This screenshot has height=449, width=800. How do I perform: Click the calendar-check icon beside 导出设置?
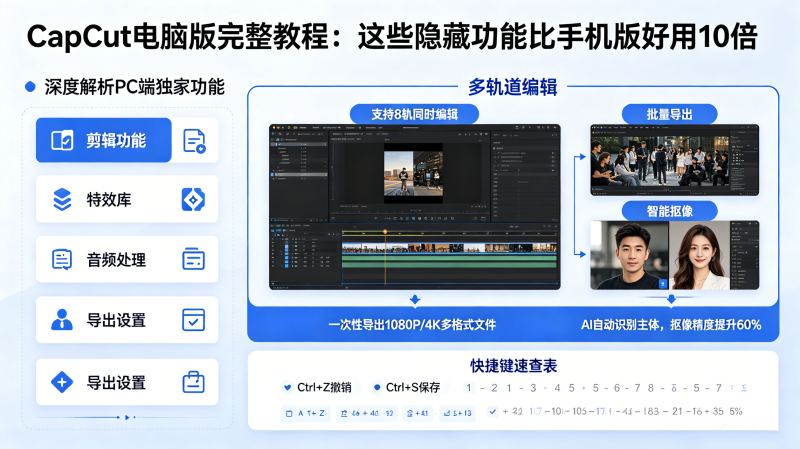(x=193, y=320)
